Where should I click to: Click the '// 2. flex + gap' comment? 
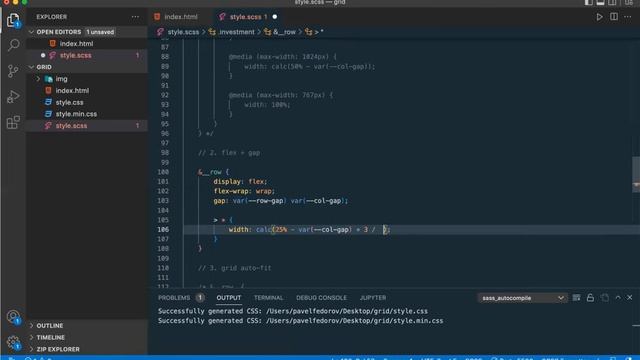(x=229, y=153)
